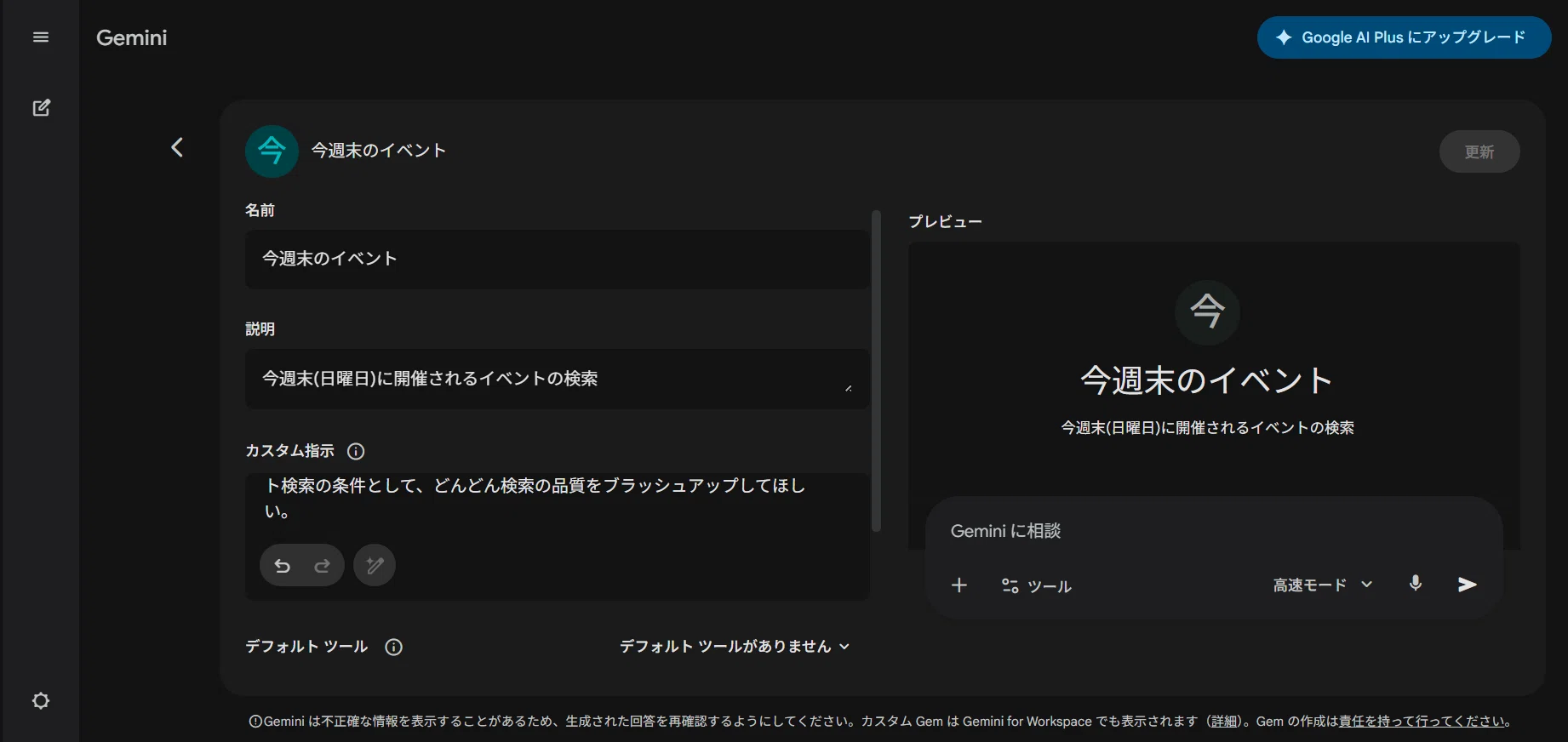The image size is (1568, 742).
Task: Click the form panel vertical scrollbar
Action: click(x=876, y=371)
